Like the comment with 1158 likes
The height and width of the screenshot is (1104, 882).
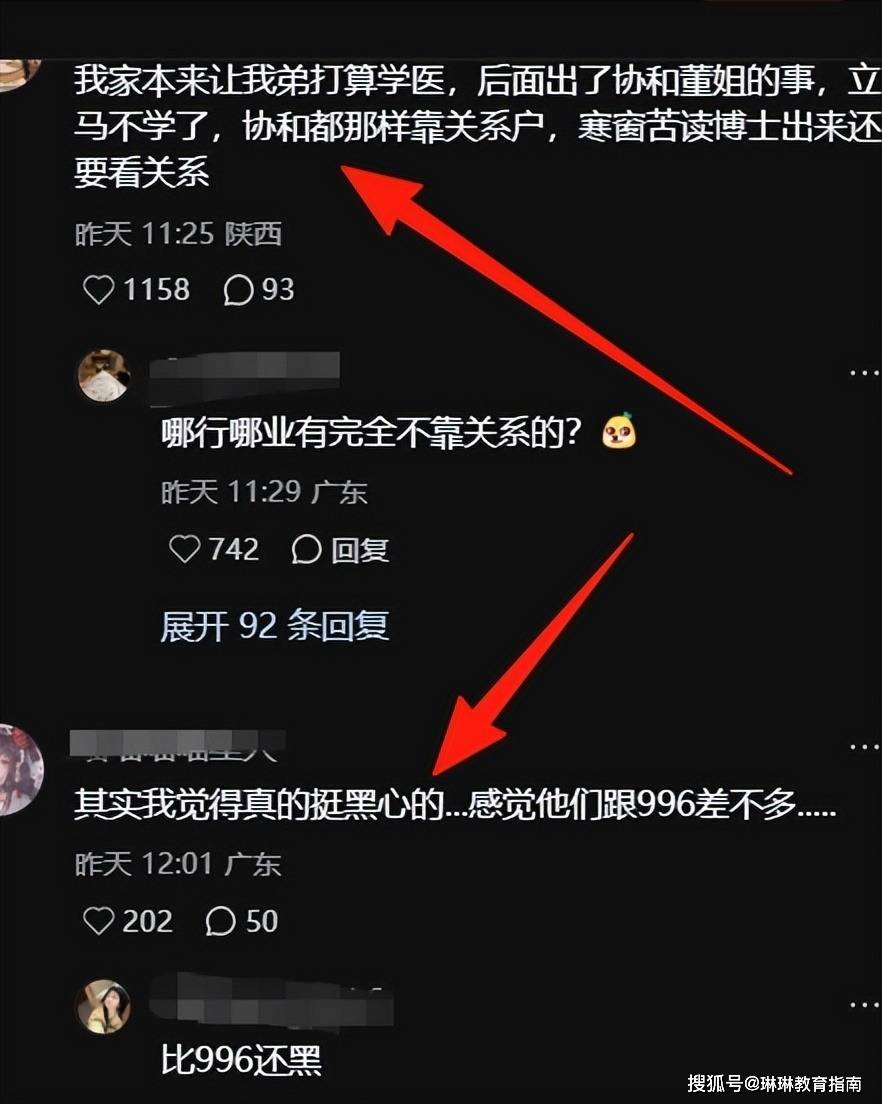[99, 289]
